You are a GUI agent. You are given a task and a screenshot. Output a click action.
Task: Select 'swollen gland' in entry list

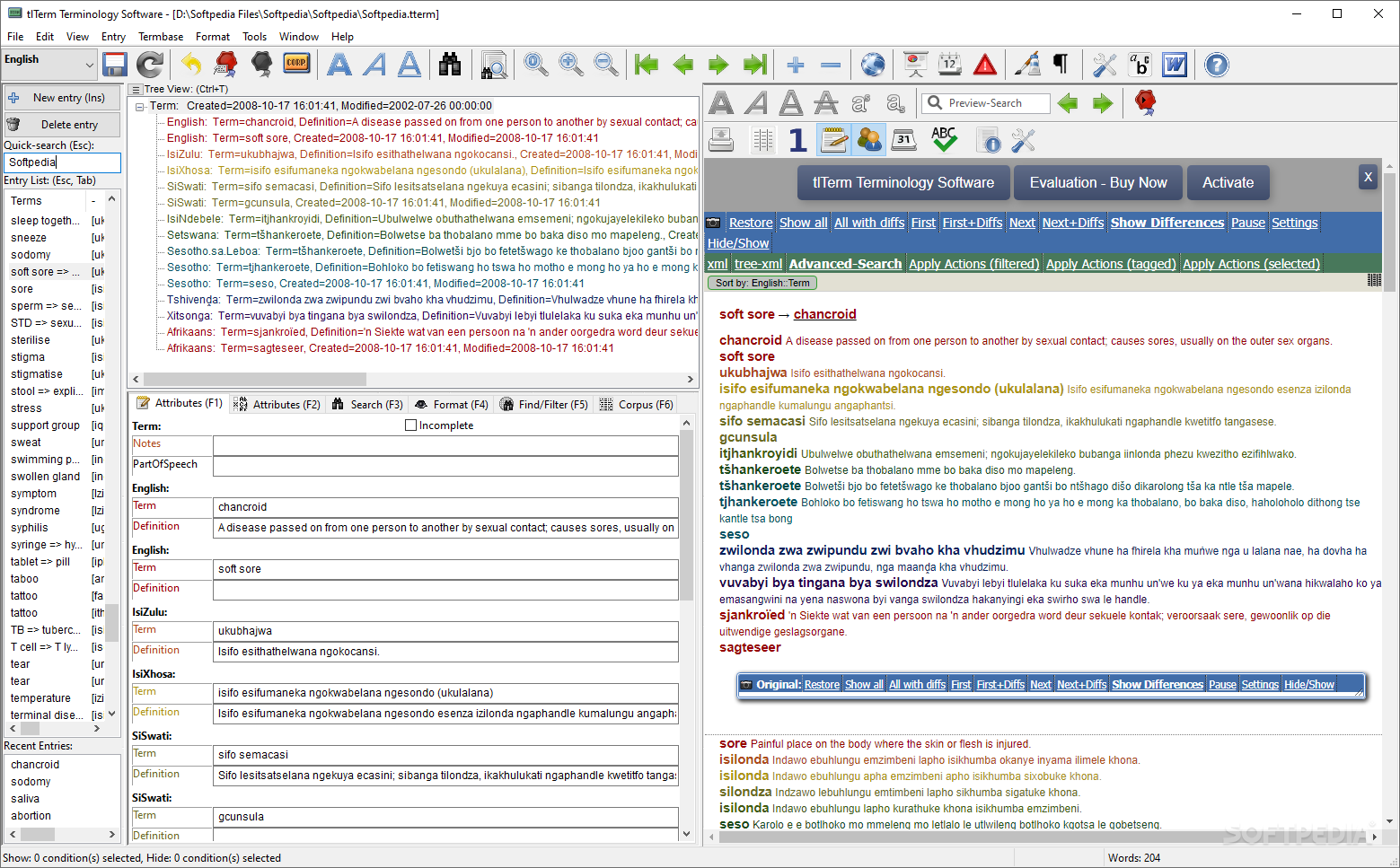coord(45,477)
